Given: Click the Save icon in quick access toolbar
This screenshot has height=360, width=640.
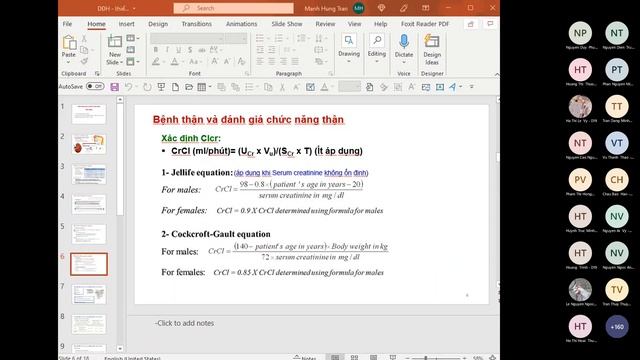Looking at the screenshot, I should [115, 87].
